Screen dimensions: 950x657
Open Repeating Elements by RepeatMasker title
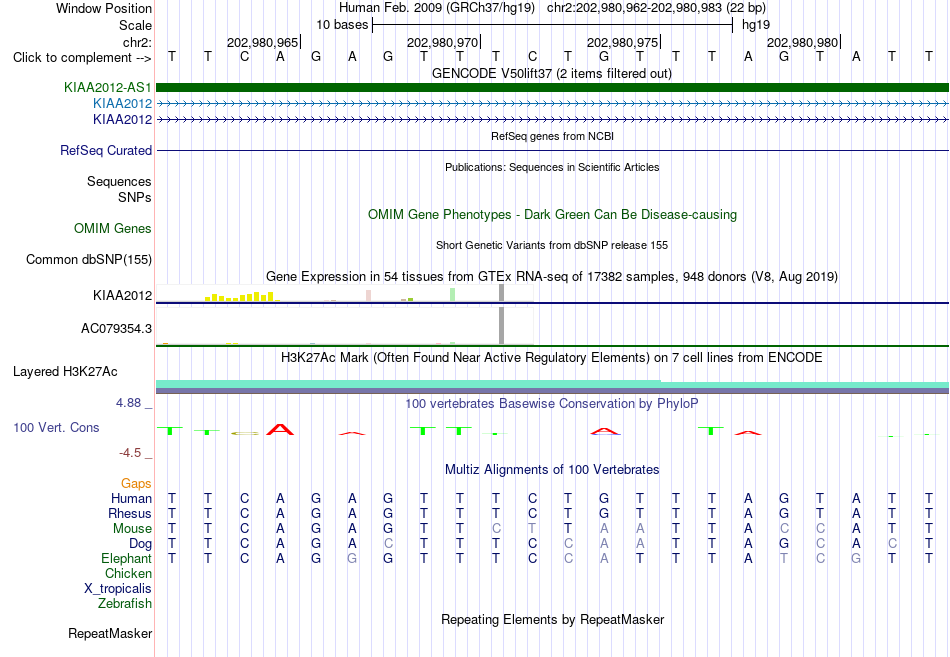pyautogui.click(x=552, y=619)
